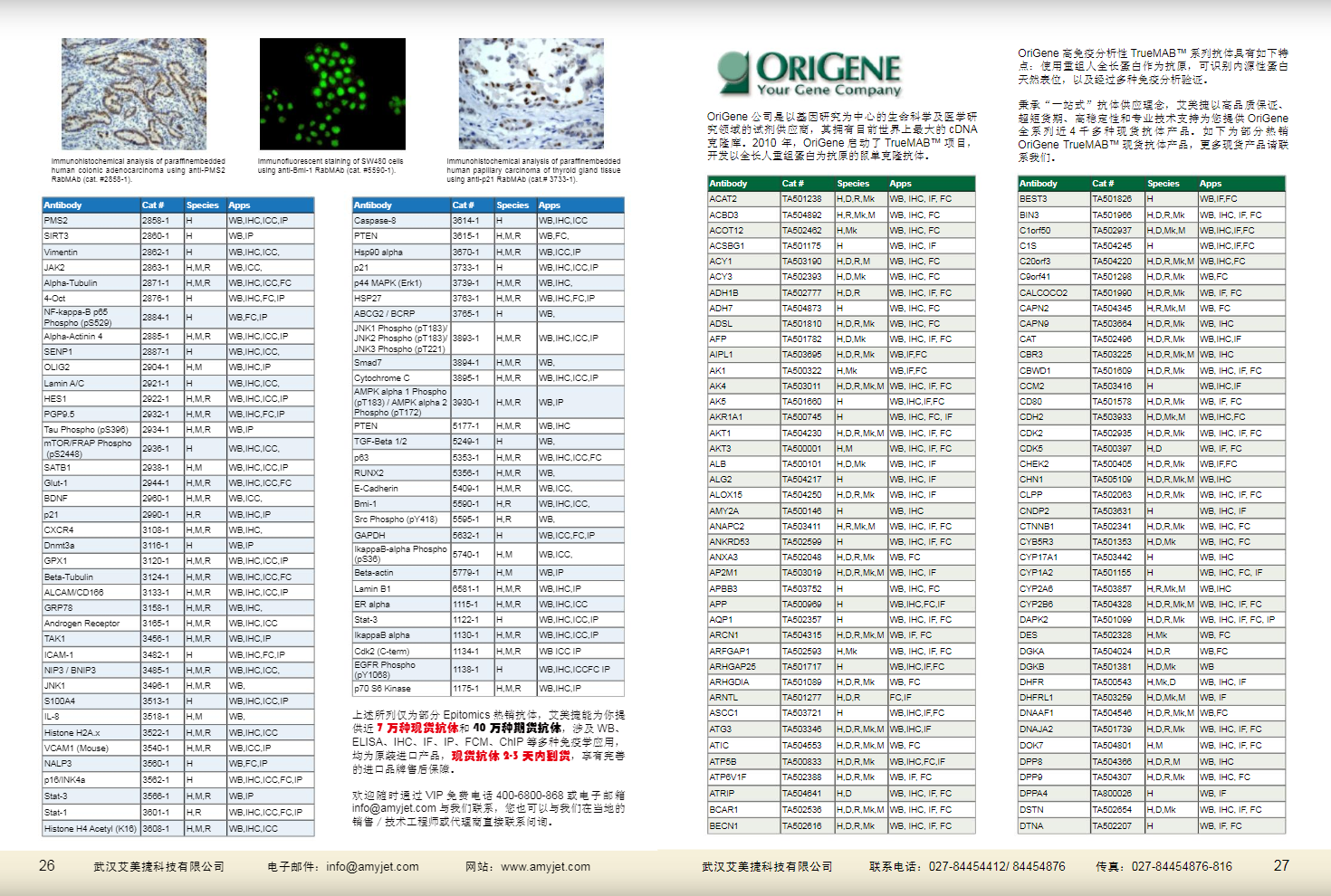This screenshot has height=896, width=1331.
Task: Click the anti-p21 thyroid gland image
Action: tap(531, 93)
